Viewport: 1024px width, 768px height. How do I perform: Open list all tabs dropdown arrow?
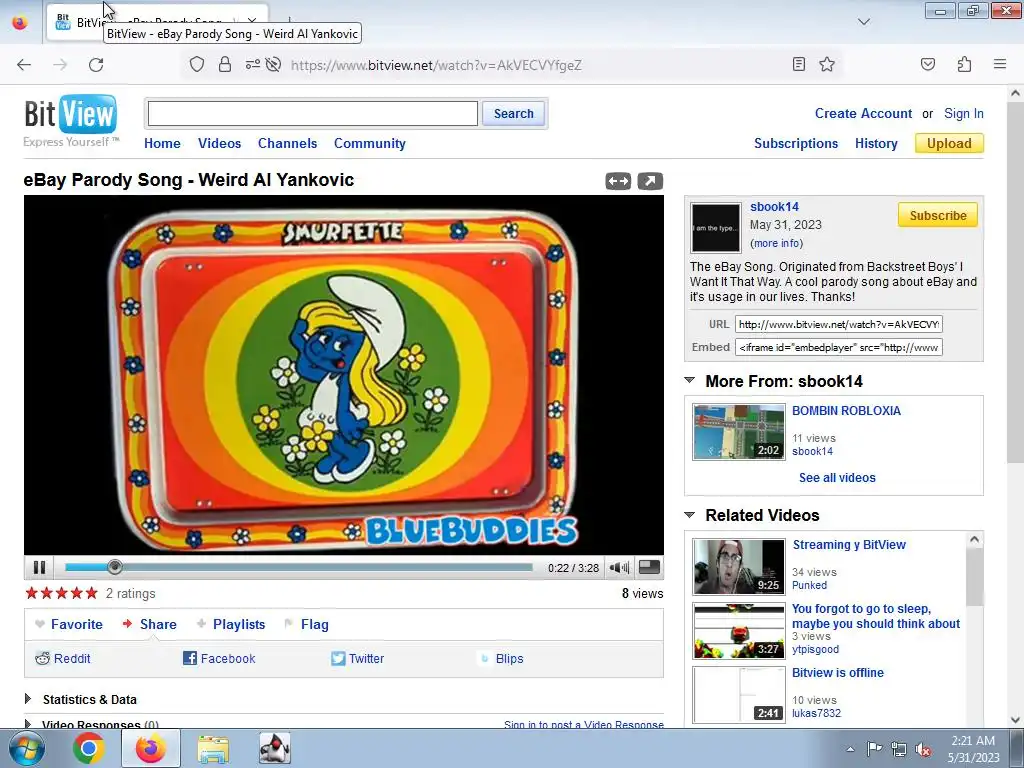(x=863, y=22)
